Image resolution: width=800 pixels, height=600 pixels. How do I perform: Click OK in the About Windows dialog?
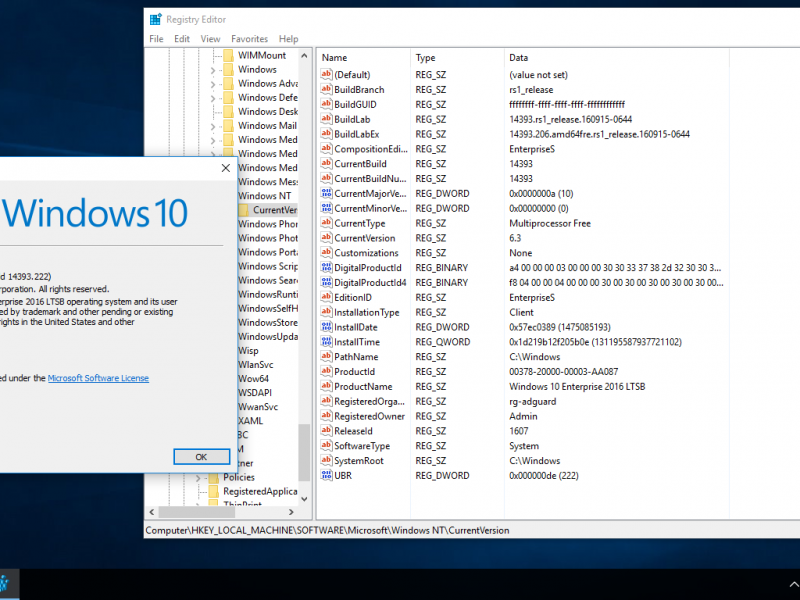202,457
